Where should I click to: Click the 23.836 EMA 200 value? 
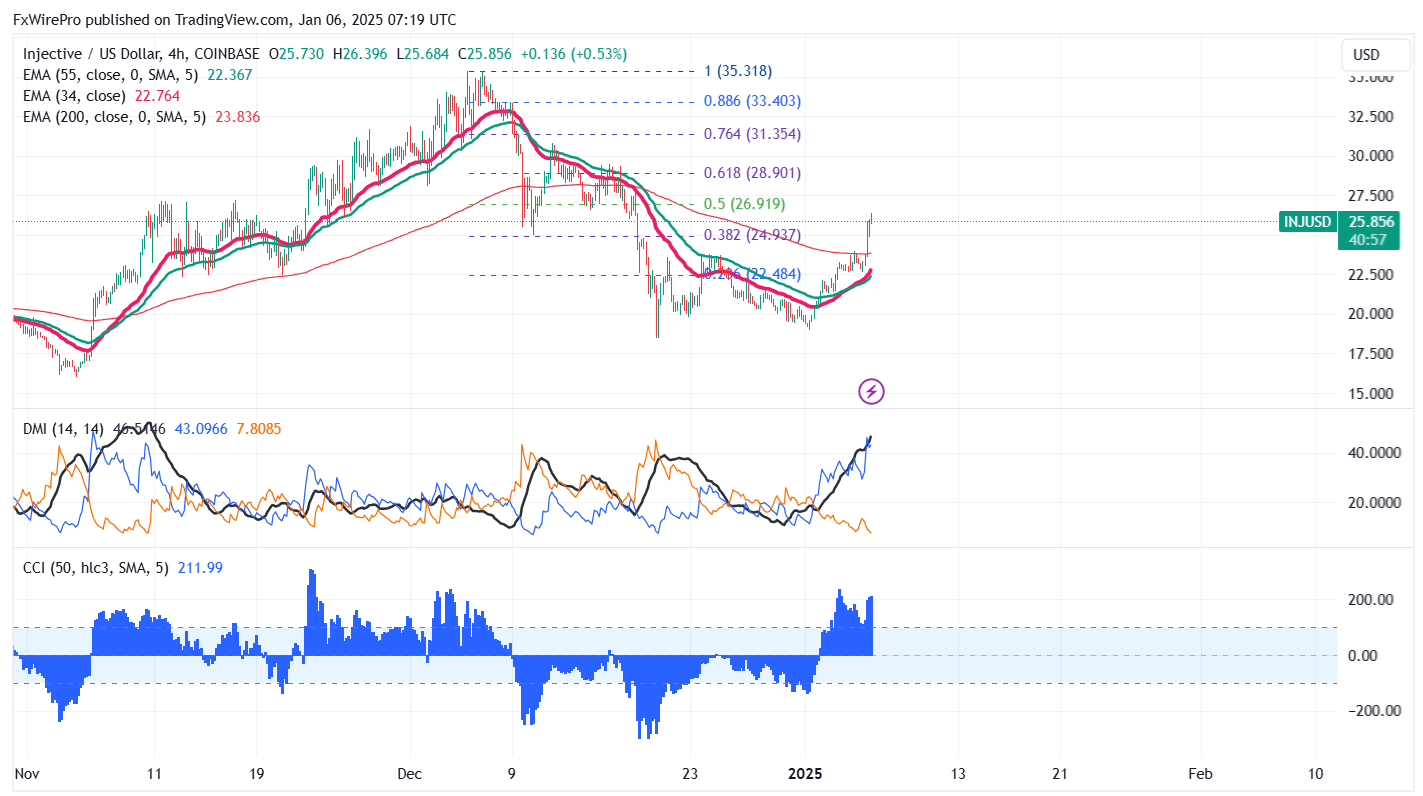pos(236,117)
